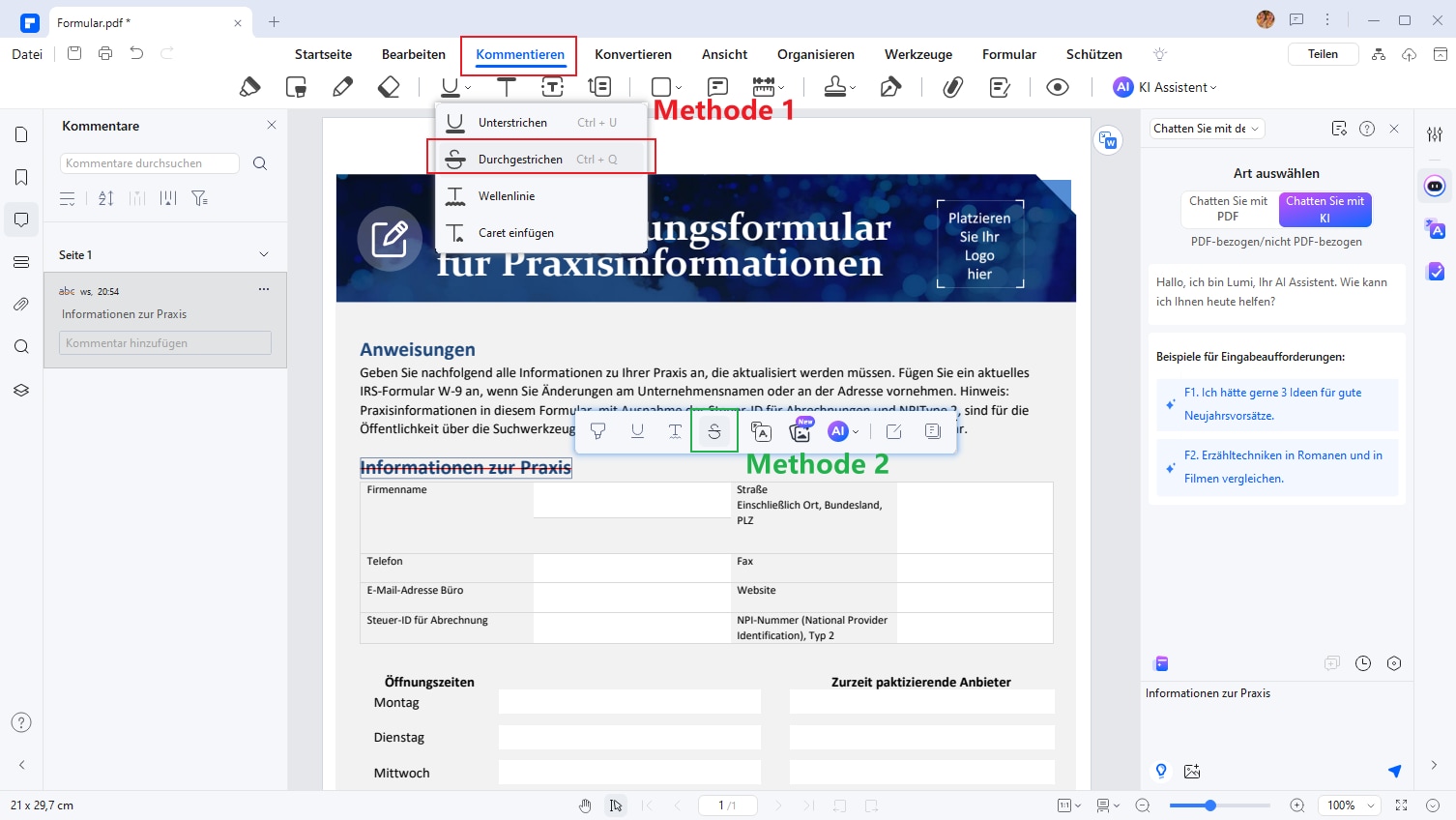Viewport: 1456px width, 820px height.
Task: Select the text box tool
Action: tap(553, 87)
